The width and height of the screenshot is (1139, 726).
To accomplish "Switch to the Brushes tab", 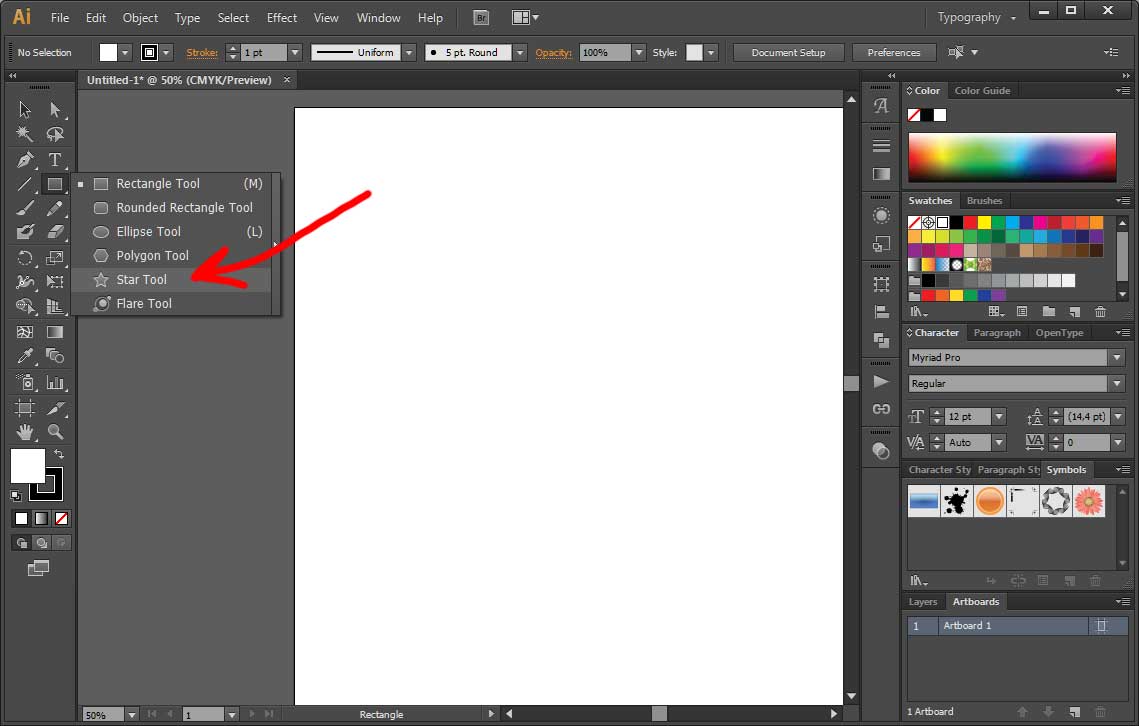I will (984, 200).
